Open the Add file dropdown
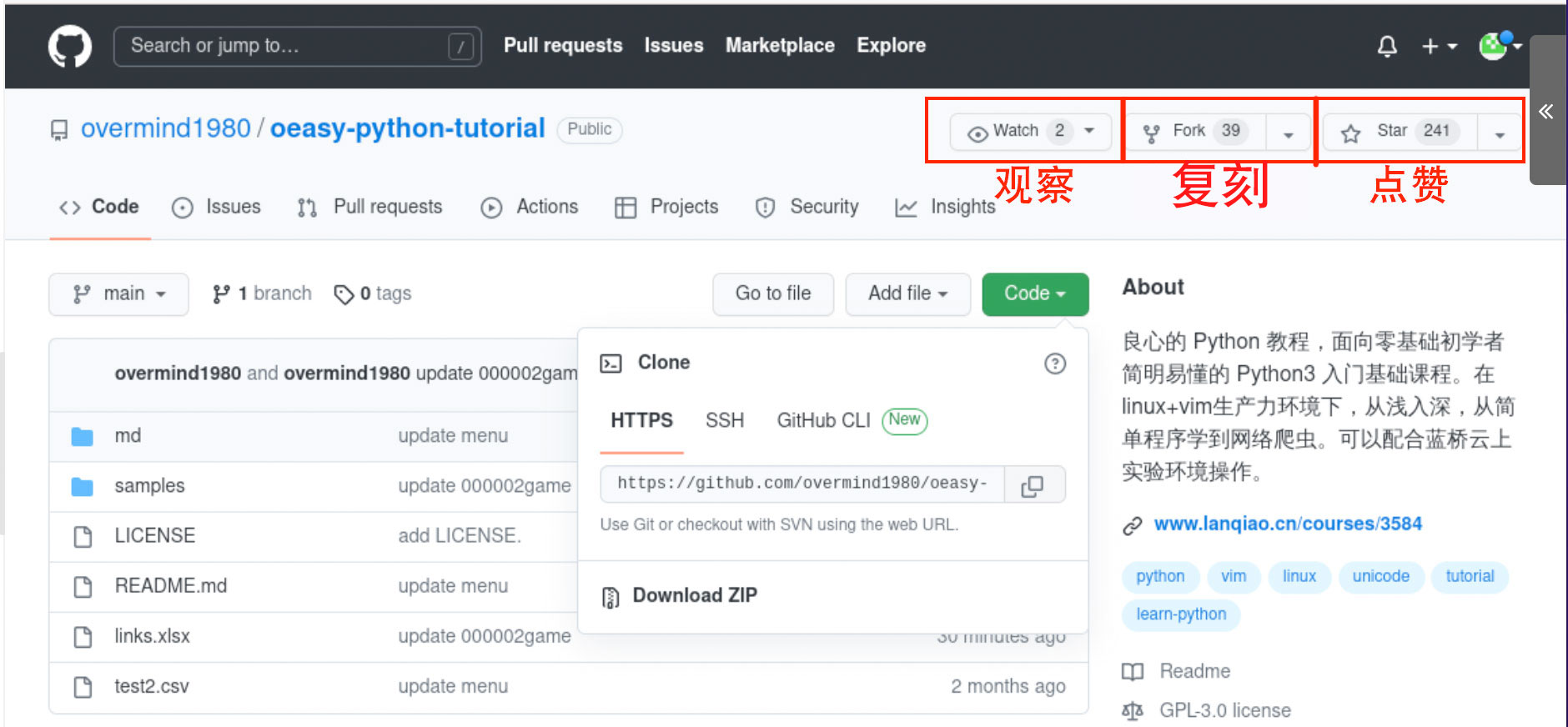The width and height of the screenshot is (1568, 727). tap(907, 293)
